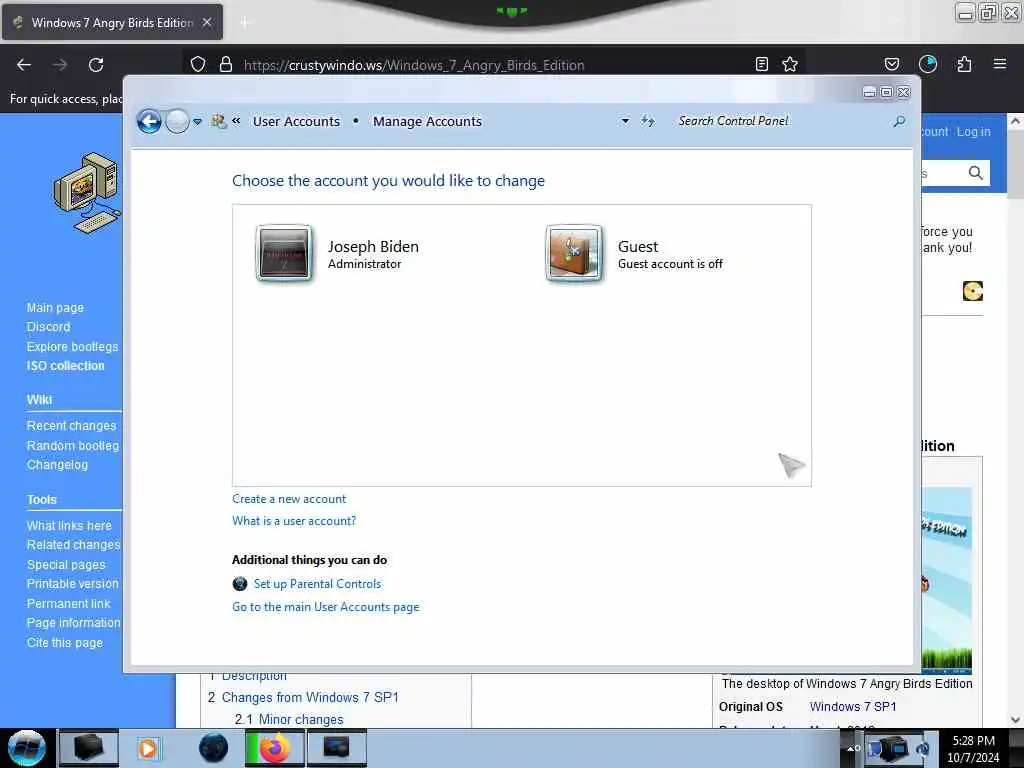Click Special pages sidebar link

click(66, 565)
